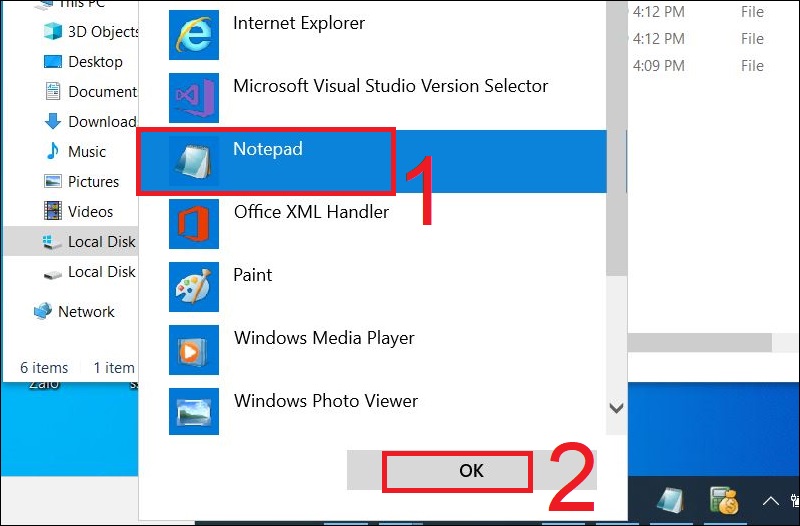Viewport: 800px width, 526px height.
Task: Click the app list scroll-down arrow
Action: click(x=617, y=408)
